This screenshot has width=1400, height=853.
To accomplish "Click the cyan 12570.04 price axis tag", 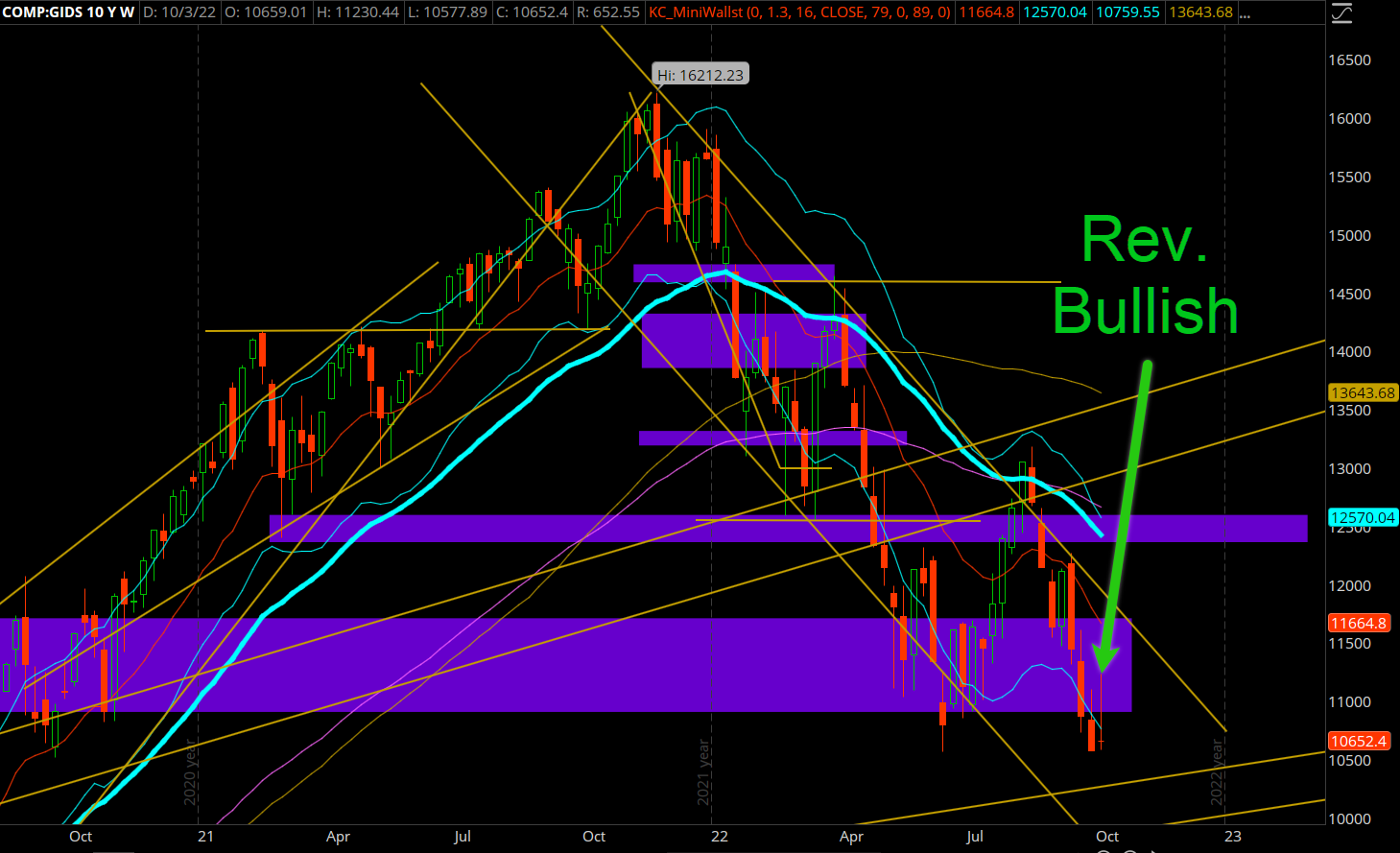I will [1363, 518].
